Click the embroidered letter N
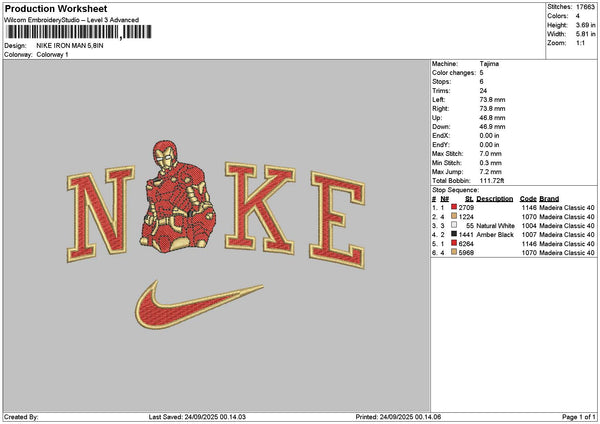This screenshot has height=424, width=600. click(101, 214)
